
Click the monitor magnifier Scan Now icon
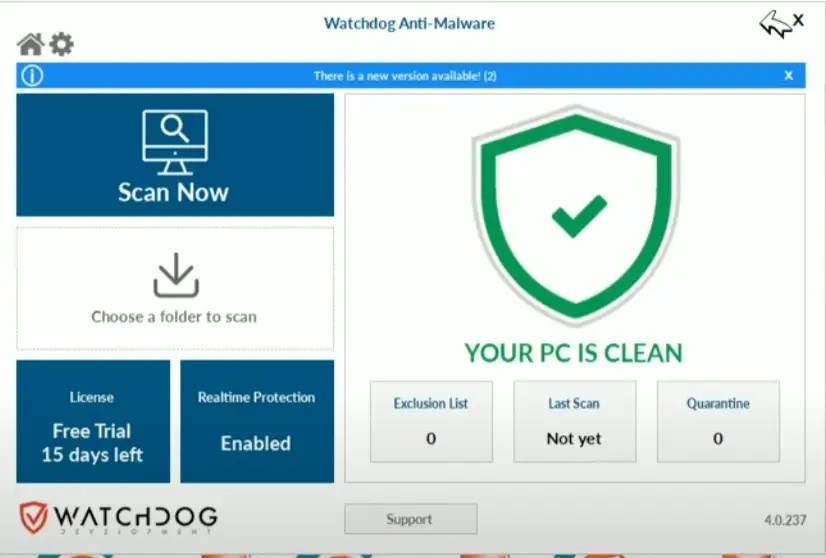[x=175, y=139]
